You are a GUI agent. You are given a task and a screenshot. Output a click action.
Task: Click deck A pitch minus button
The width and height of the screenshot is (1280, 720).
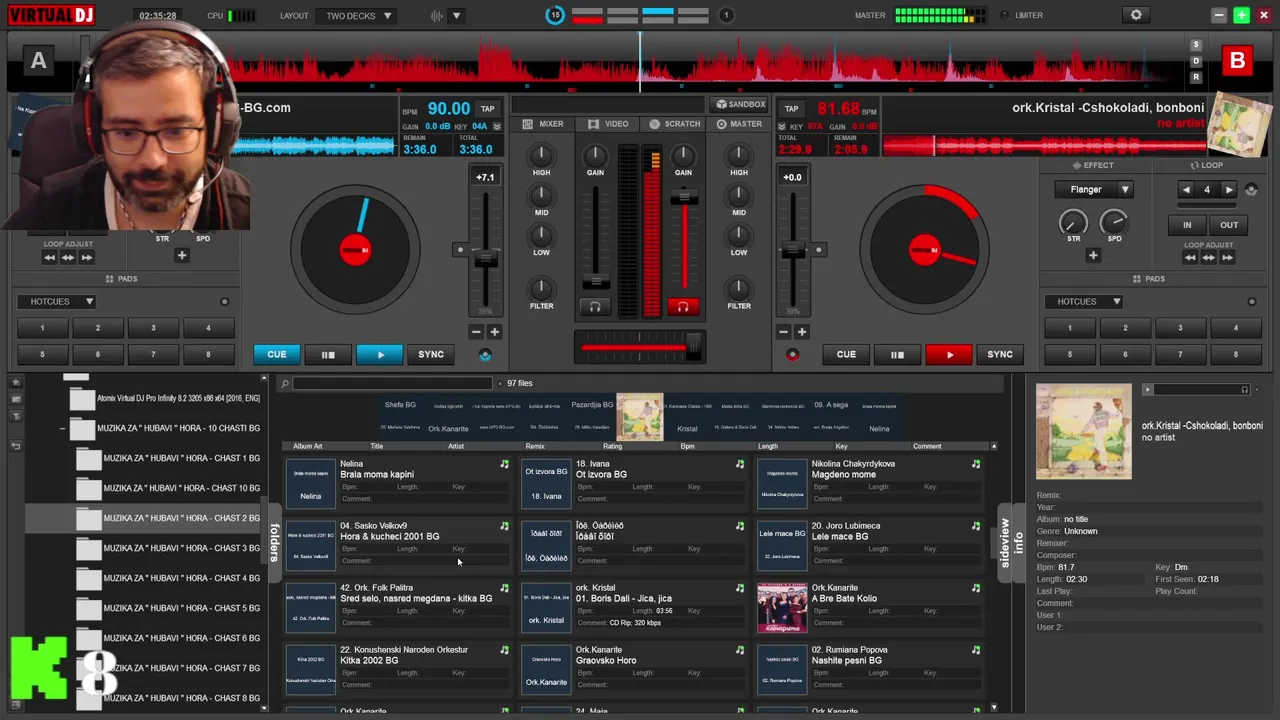pos(476,332)
